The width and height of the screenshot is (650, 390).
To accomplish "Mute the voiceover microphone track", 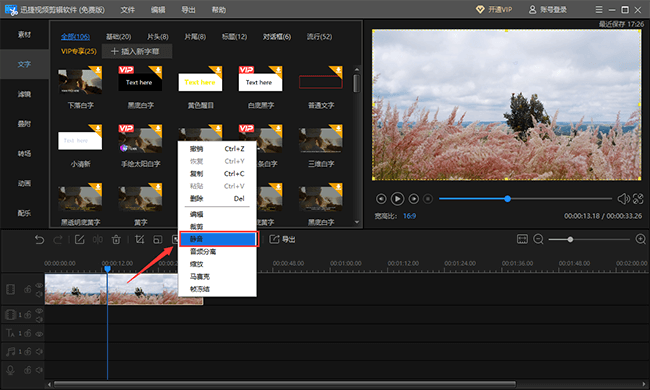I will coord(39,370).
